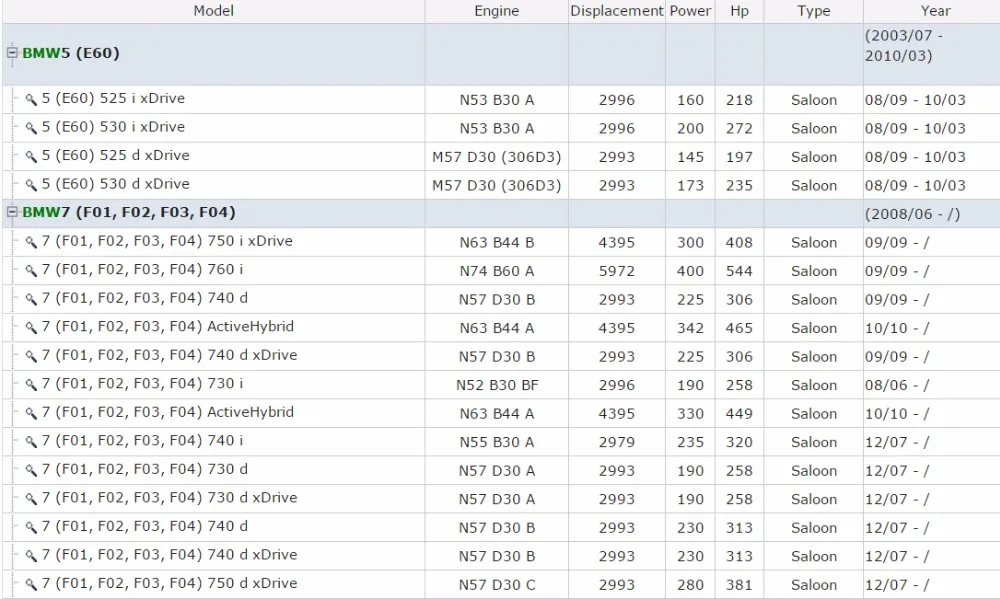The width and height of the screenshot is (1000, 599).
Task: Open the model name 7 (F01, F02, F03, F04) 730 i
Action: click(142, 384)
